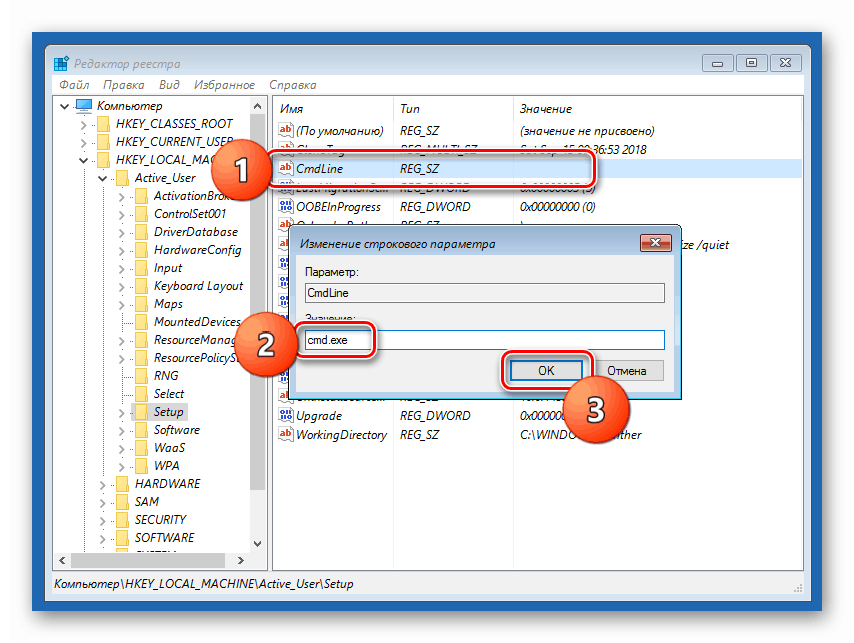Click the Upgrade DWORD value icon
This screenshot has width=854, height=643.
point(285,415)
